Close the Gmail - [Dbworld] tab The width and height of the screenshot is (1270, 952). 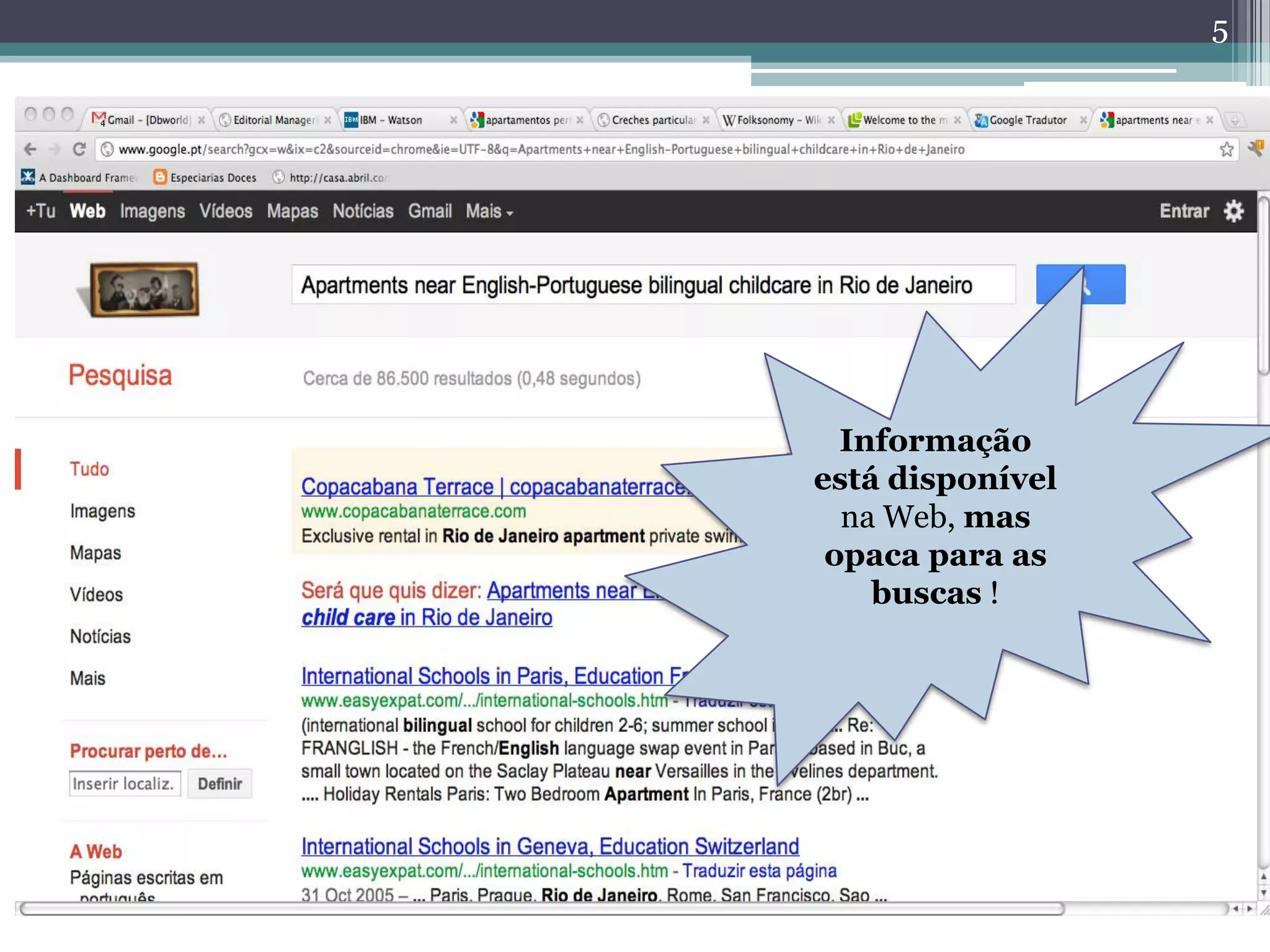(x=201, y=120)
